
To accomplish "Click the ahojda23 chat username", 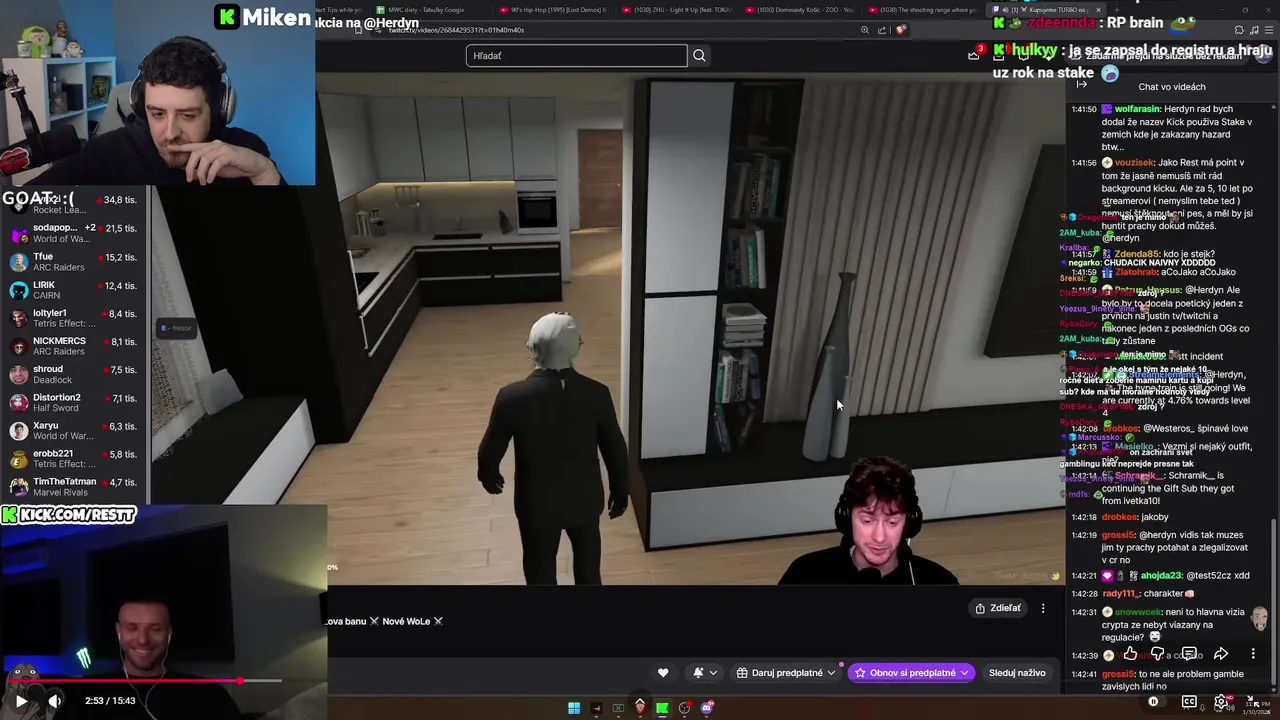I will coord(1160,576).
